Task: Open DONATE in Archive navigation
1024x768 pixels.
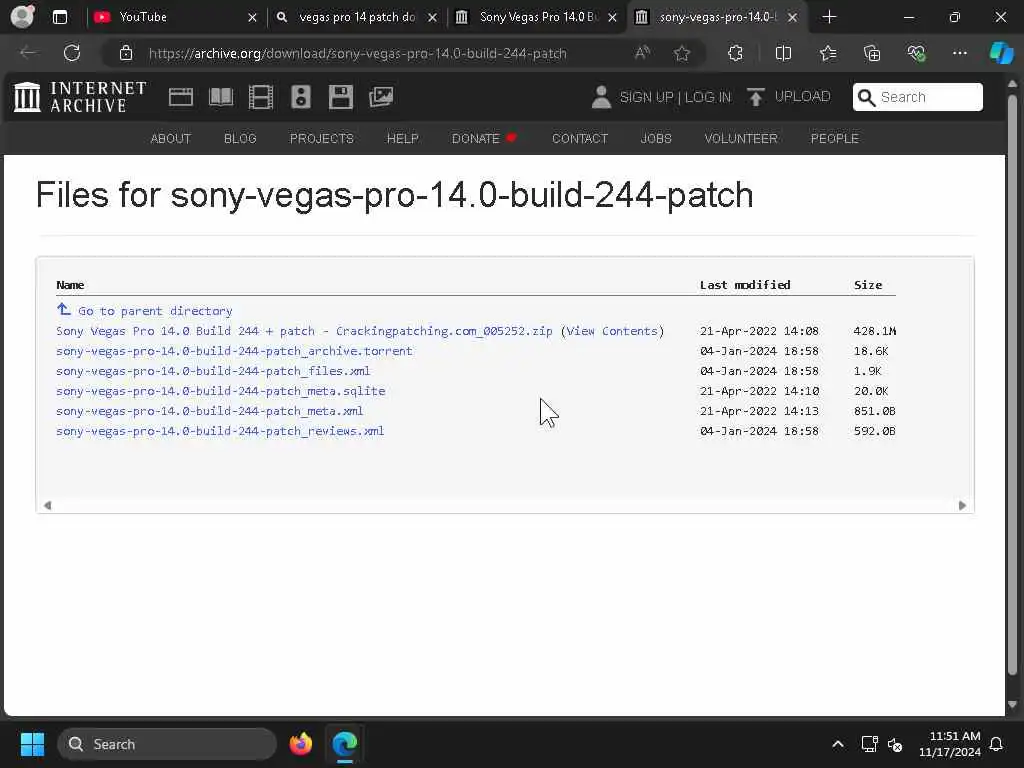Action: coord(483,138)
